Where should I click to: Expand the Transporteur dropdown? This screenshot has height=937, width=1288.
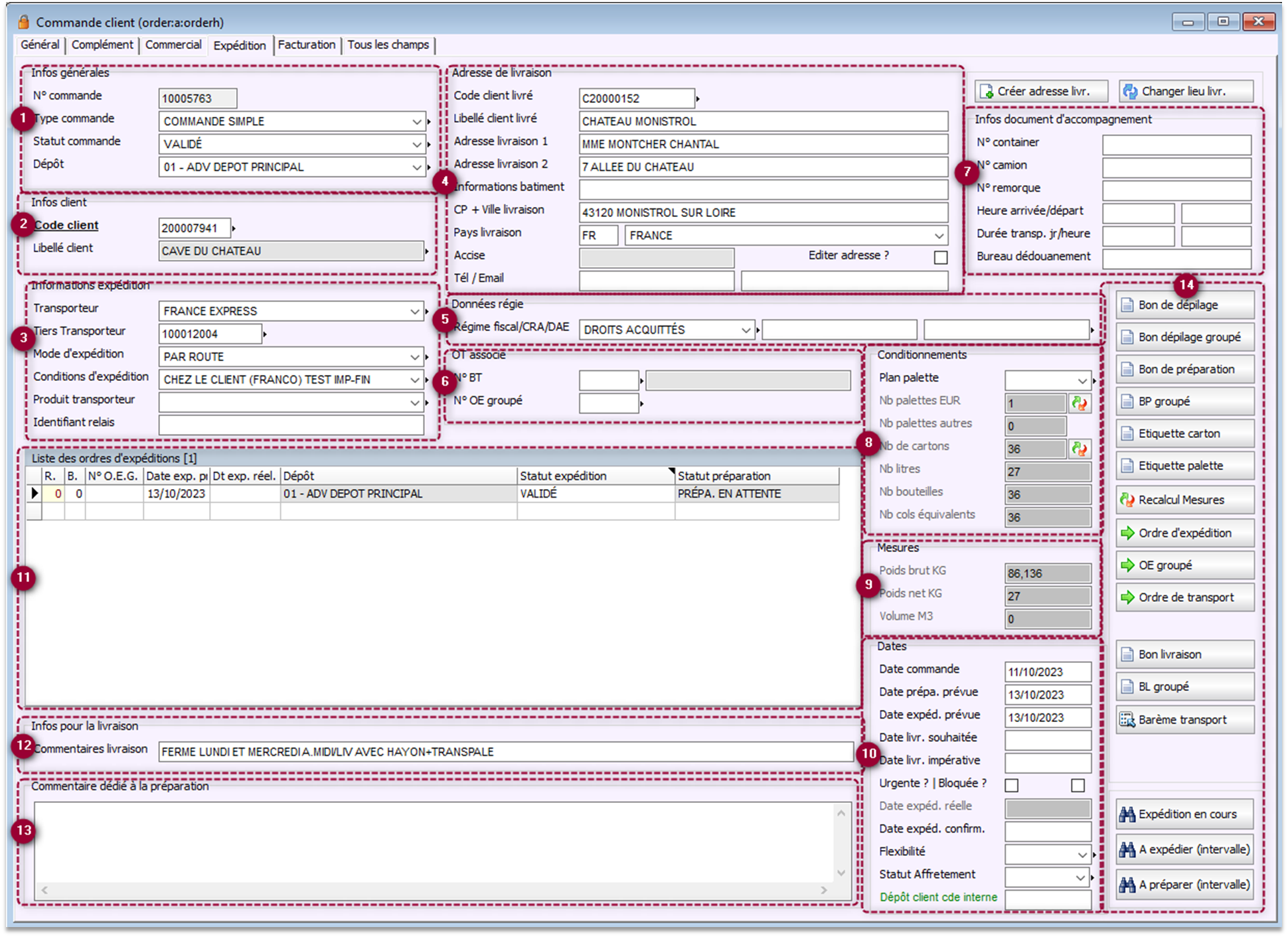point(415,311)
